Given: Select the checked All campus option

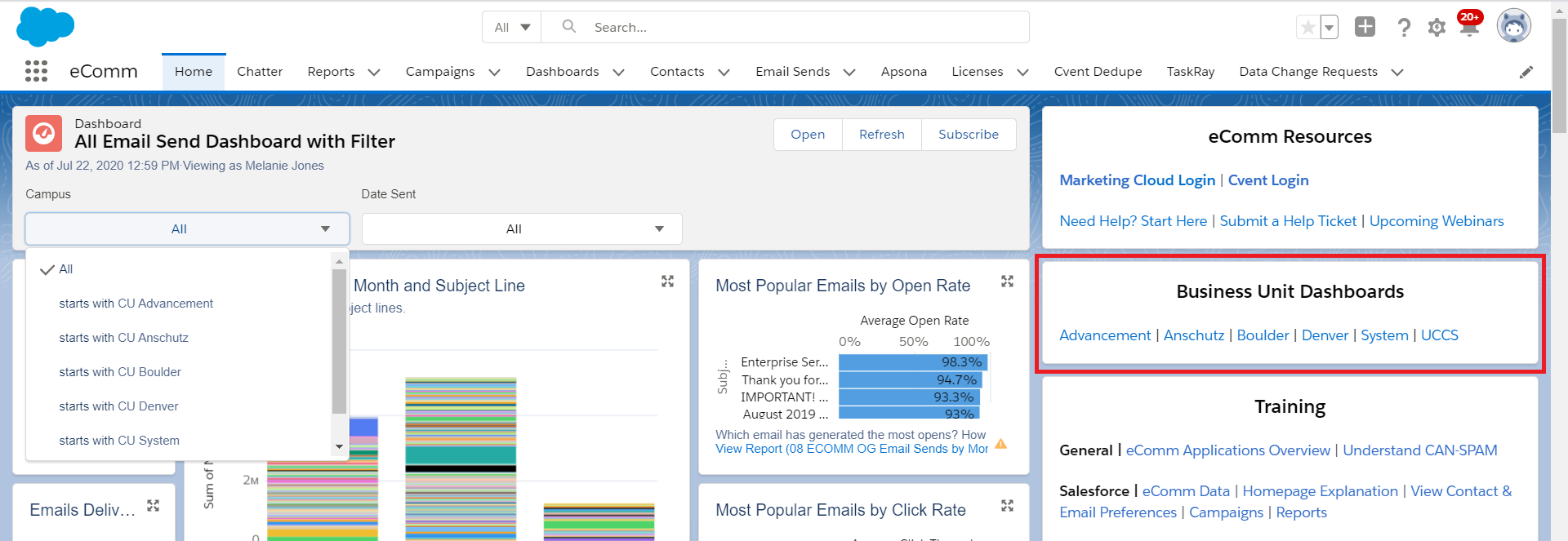Looking at the screenshot, I should tap(178, 269).
